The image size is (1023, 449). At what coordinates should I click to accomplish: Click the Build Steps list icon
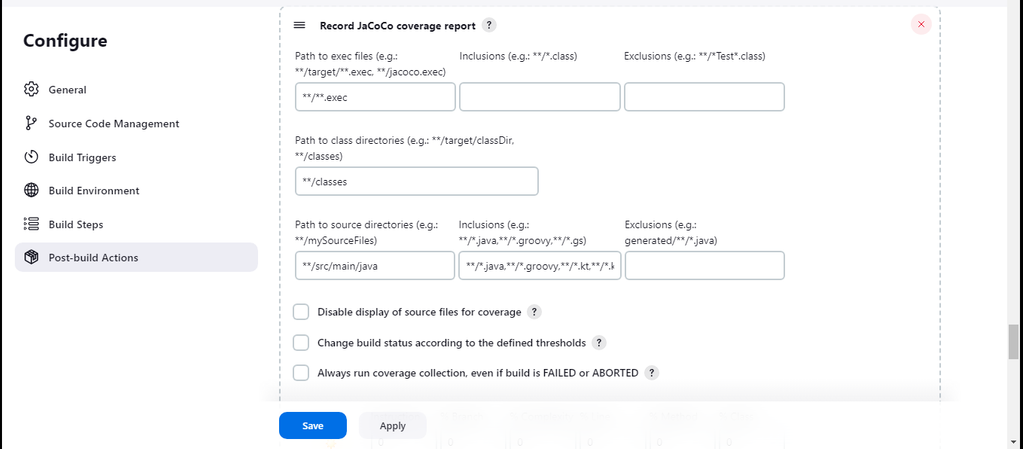[x=30, y=224]
